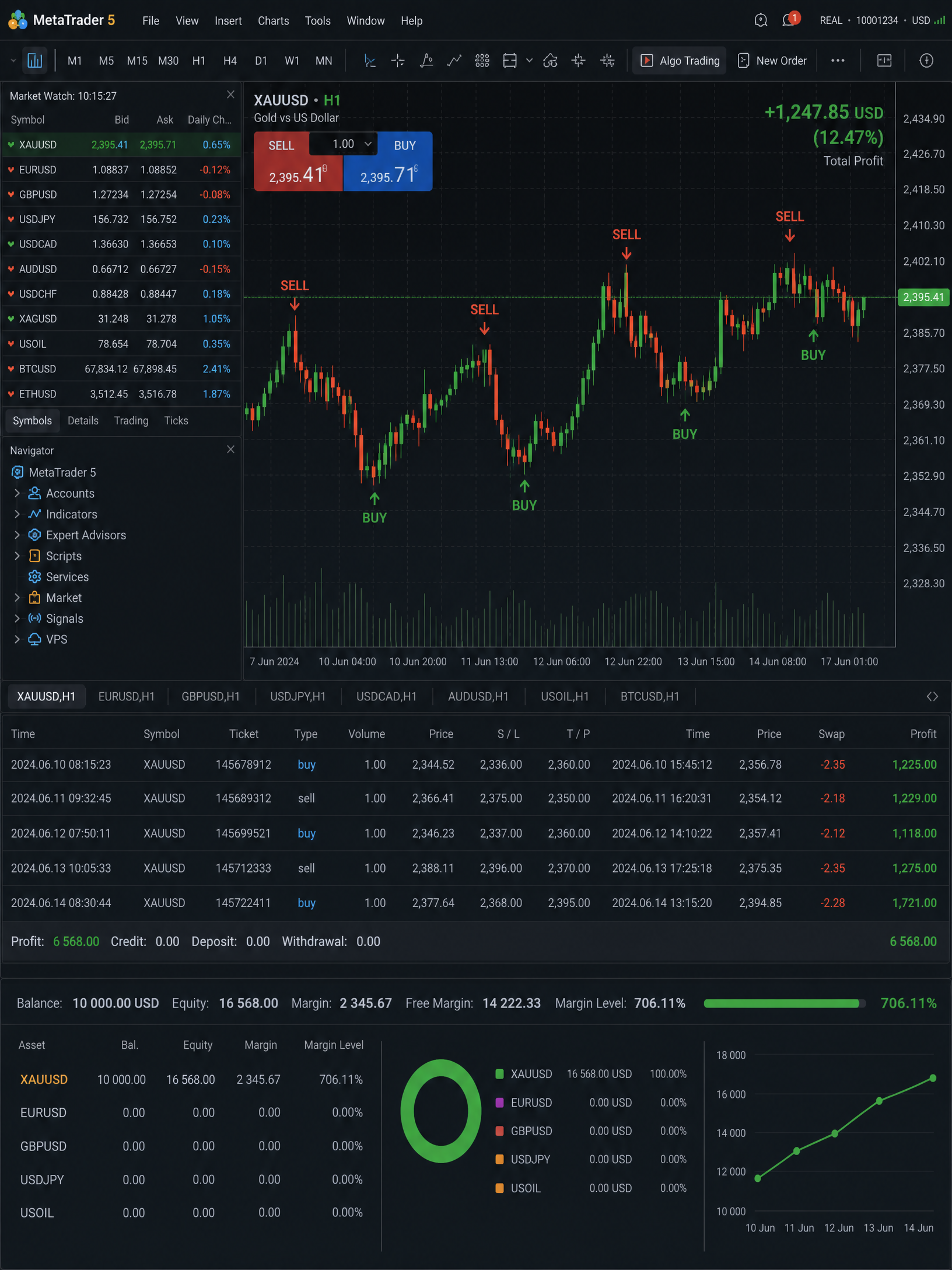952x1270 pixels.
Task: Expand the VPS tree node
Action: (17, 640)
